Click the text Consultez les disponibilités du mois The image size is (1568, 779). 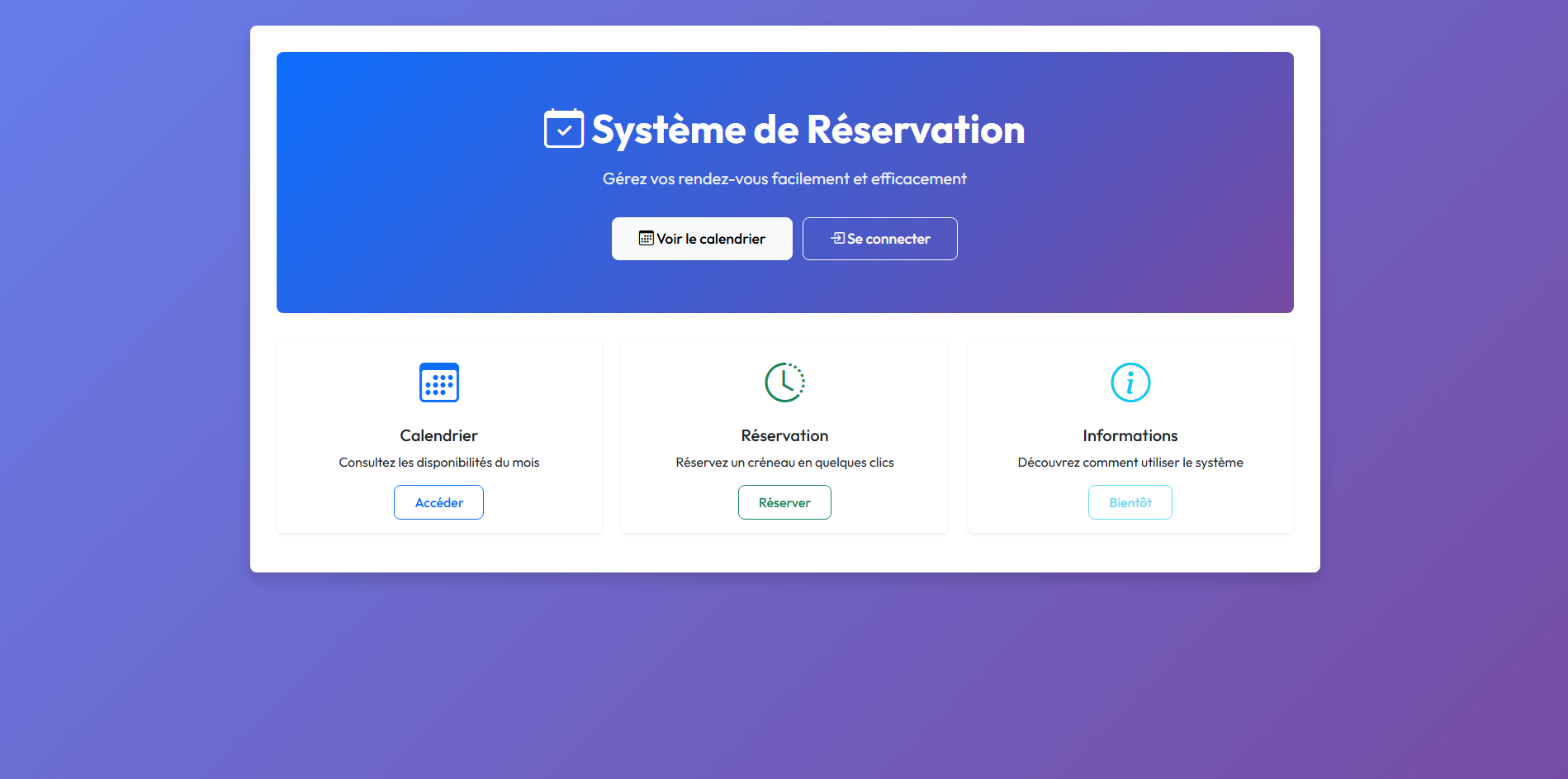click(x=438, y=463)
